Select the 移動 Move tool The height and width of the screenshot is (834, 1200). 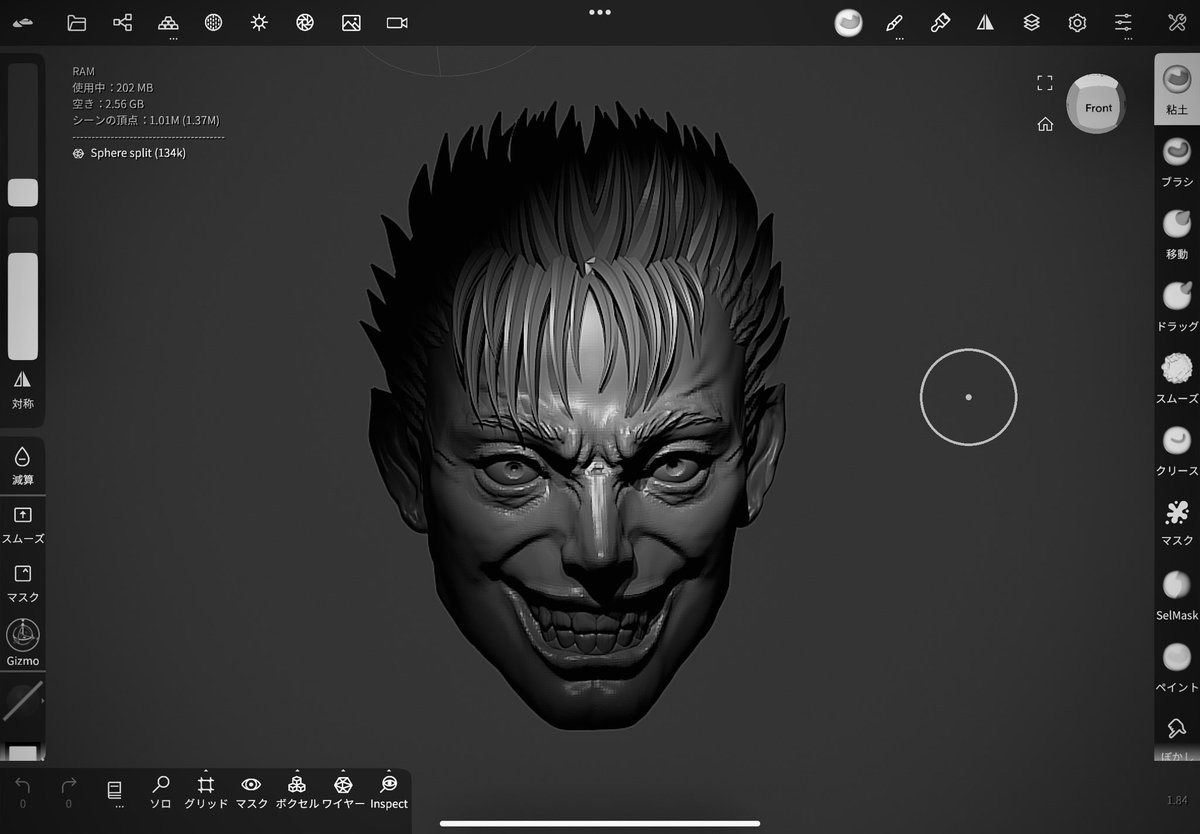(x=1177, y=234)
